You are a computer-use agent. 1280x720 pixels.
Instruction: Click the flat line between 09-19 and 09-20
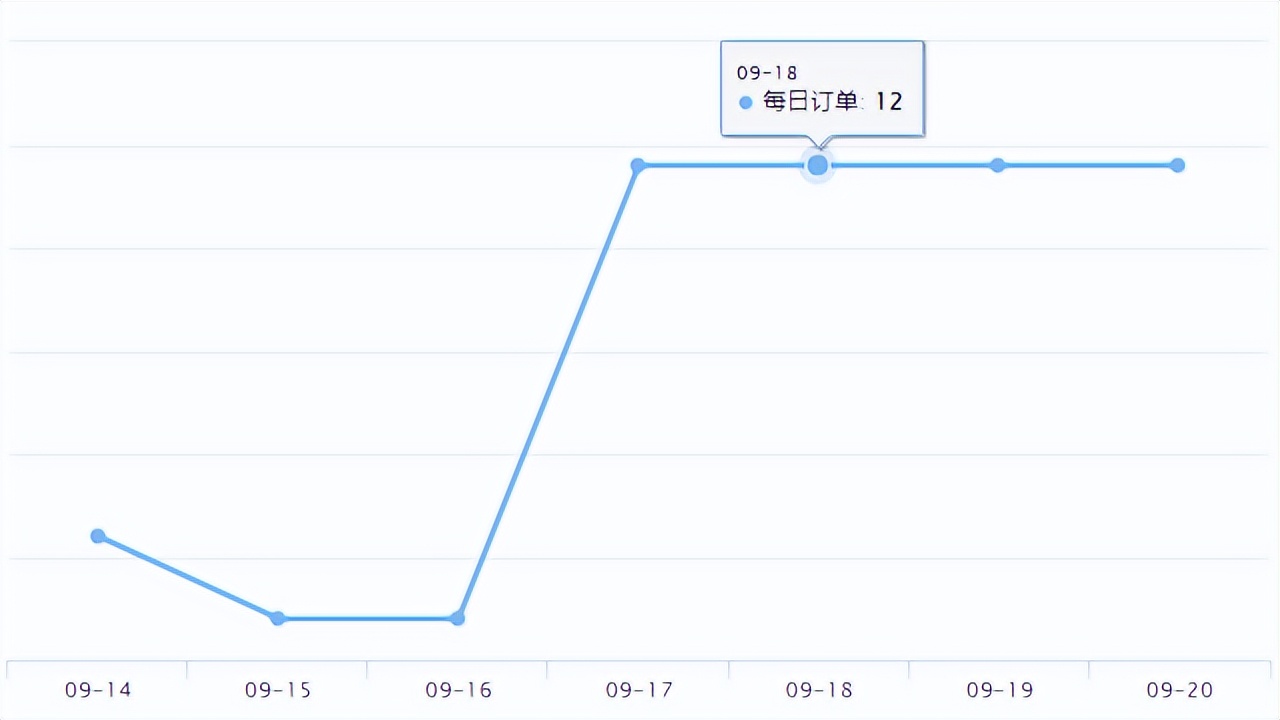[x=1088, y=165]
